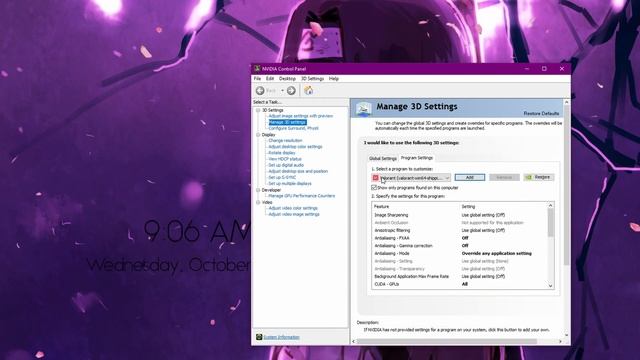Open Set up digital audio task
Image resolution: width=640 pixels, height=360 pixels.
tap(286, 165)
